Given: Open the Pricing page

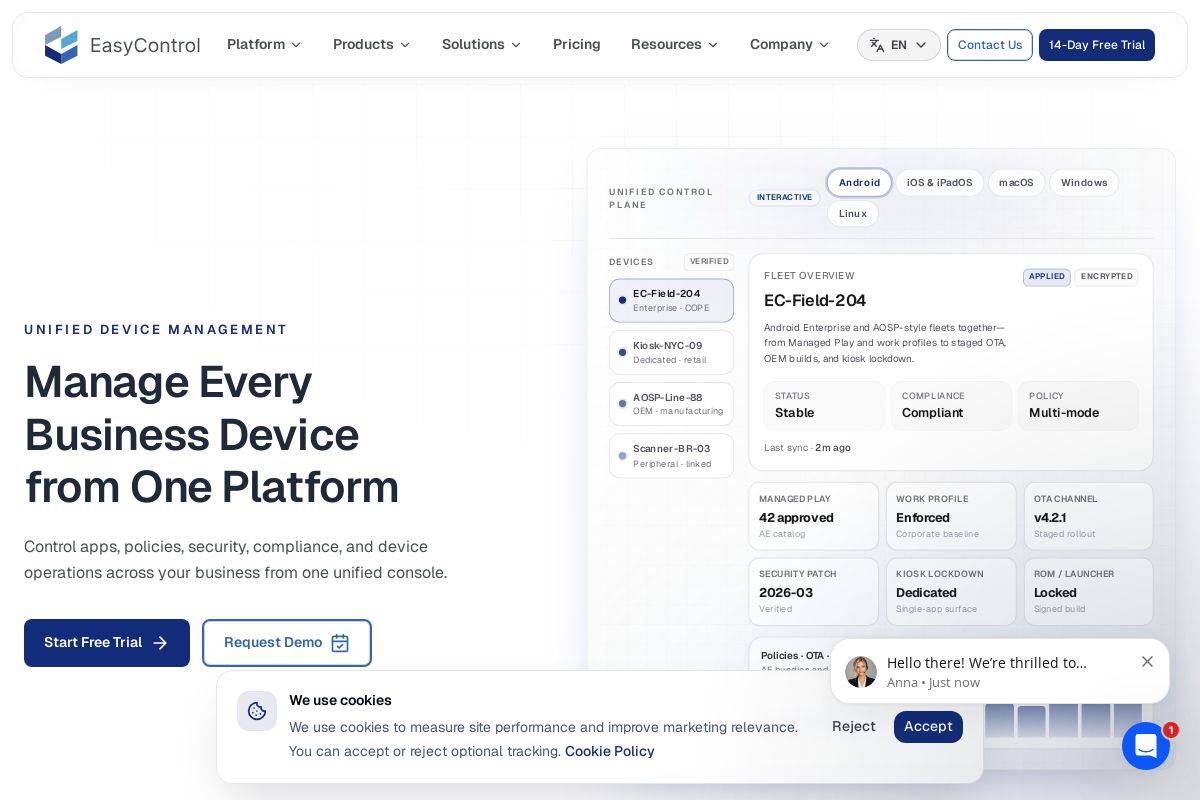Looking at the screenshot, I should click(577, 45).
